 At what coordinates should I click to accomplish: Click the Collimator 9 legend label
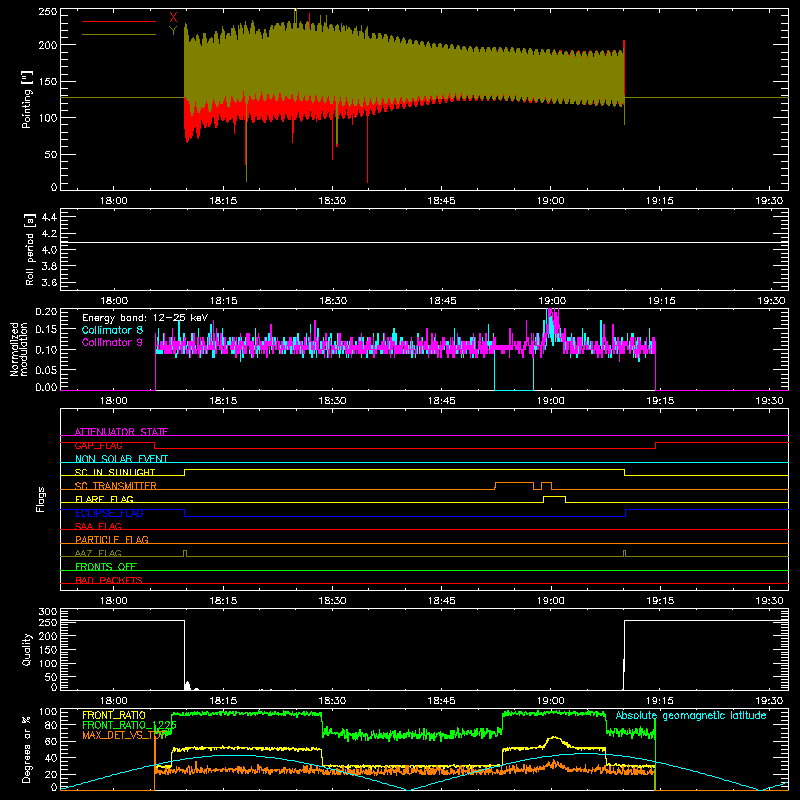(x=112, y=342)
